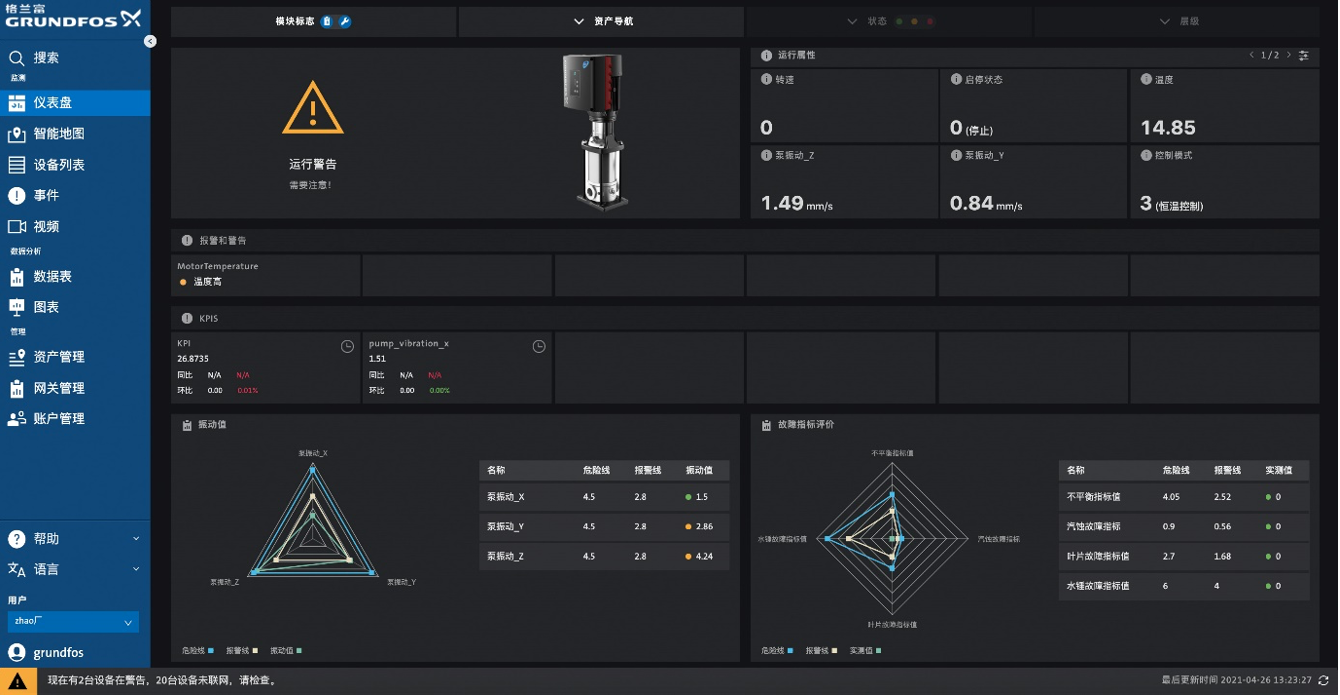The width and height of the screenshot is (1340, 700).
Task: Expand the 资产导航 asset navigation dropdown
Action: coord(602,21)
